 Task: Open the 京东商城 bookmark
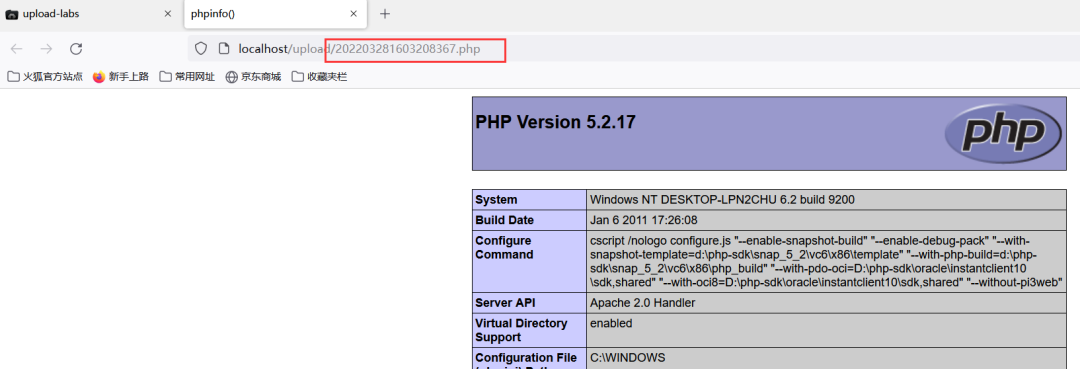253,76
